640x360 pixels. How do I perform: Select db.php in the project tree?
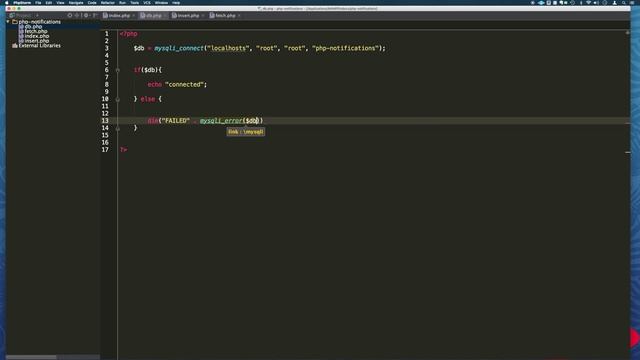tap(33, 27)
